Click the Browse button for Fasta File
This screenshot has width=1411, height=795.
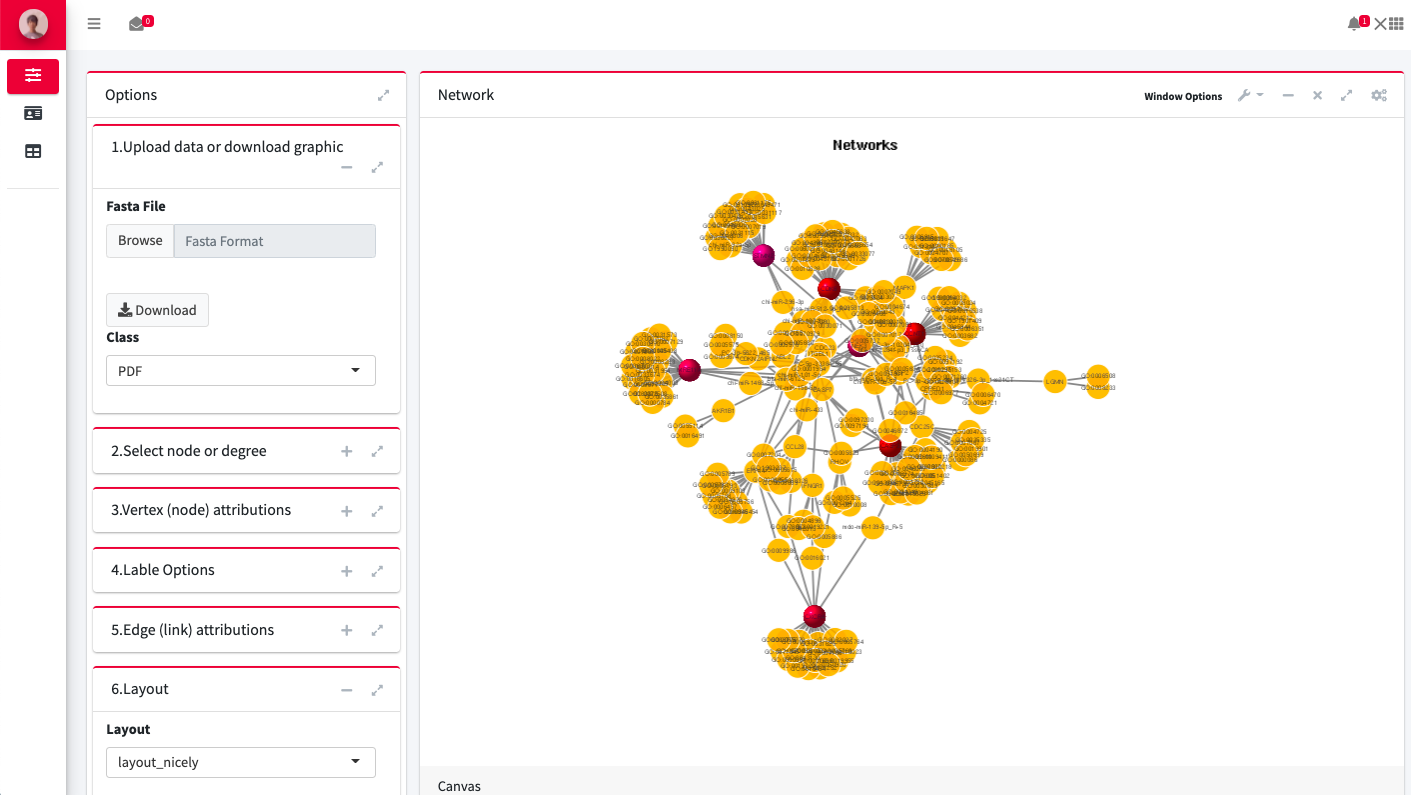pos(140,241)
